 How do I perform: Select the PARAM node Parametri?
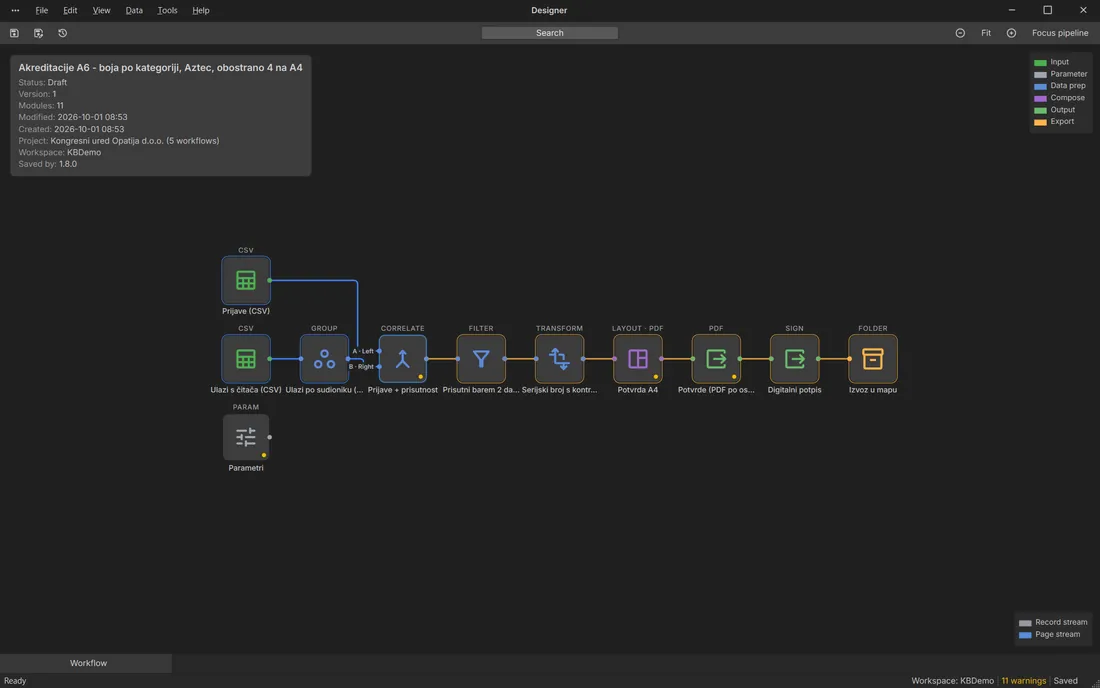click(246, 437)
